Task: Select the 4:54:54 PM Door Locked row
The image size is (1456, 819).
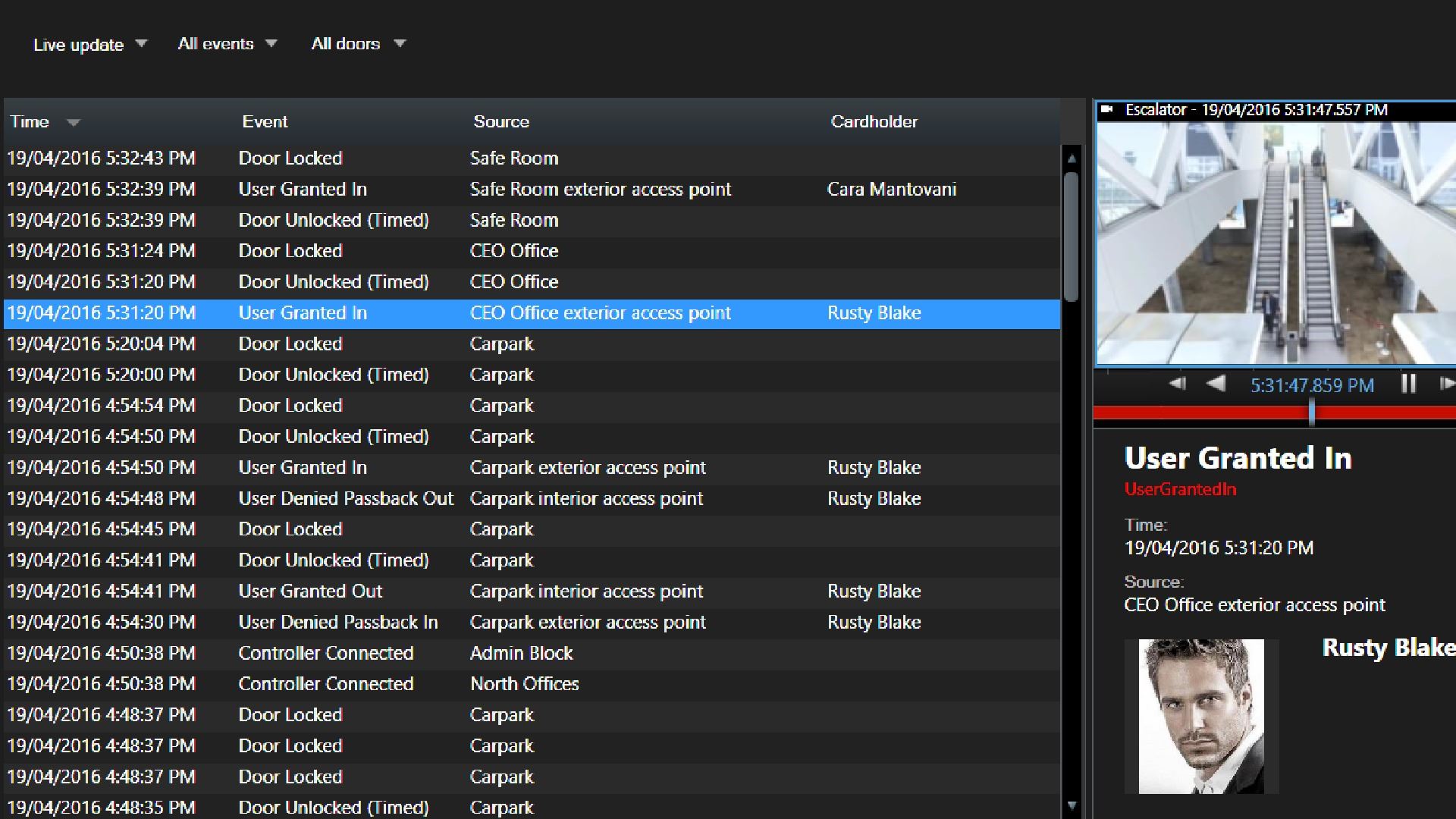Action: coord(532,406)
